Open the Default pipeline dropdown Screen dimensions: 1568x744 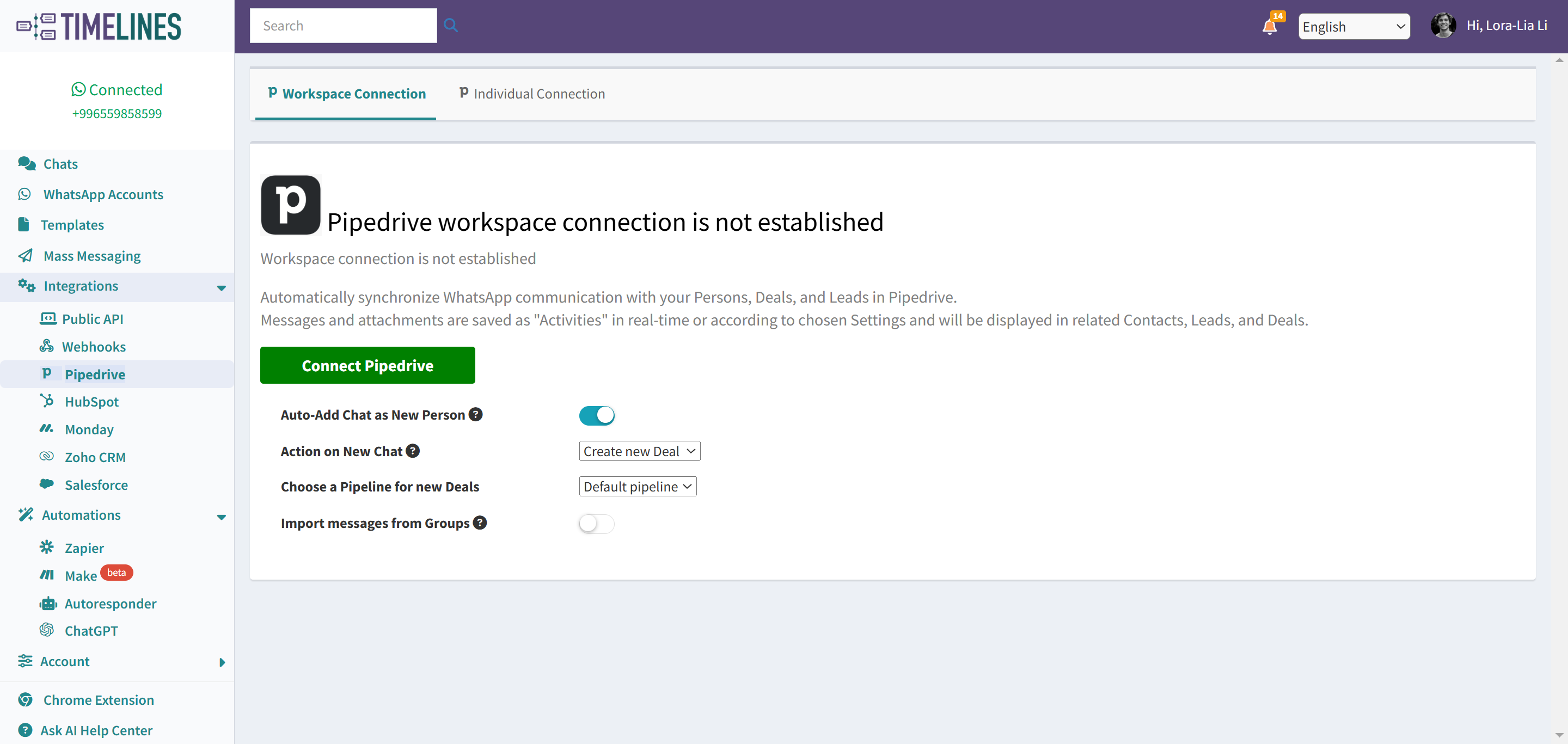[638, 486]
